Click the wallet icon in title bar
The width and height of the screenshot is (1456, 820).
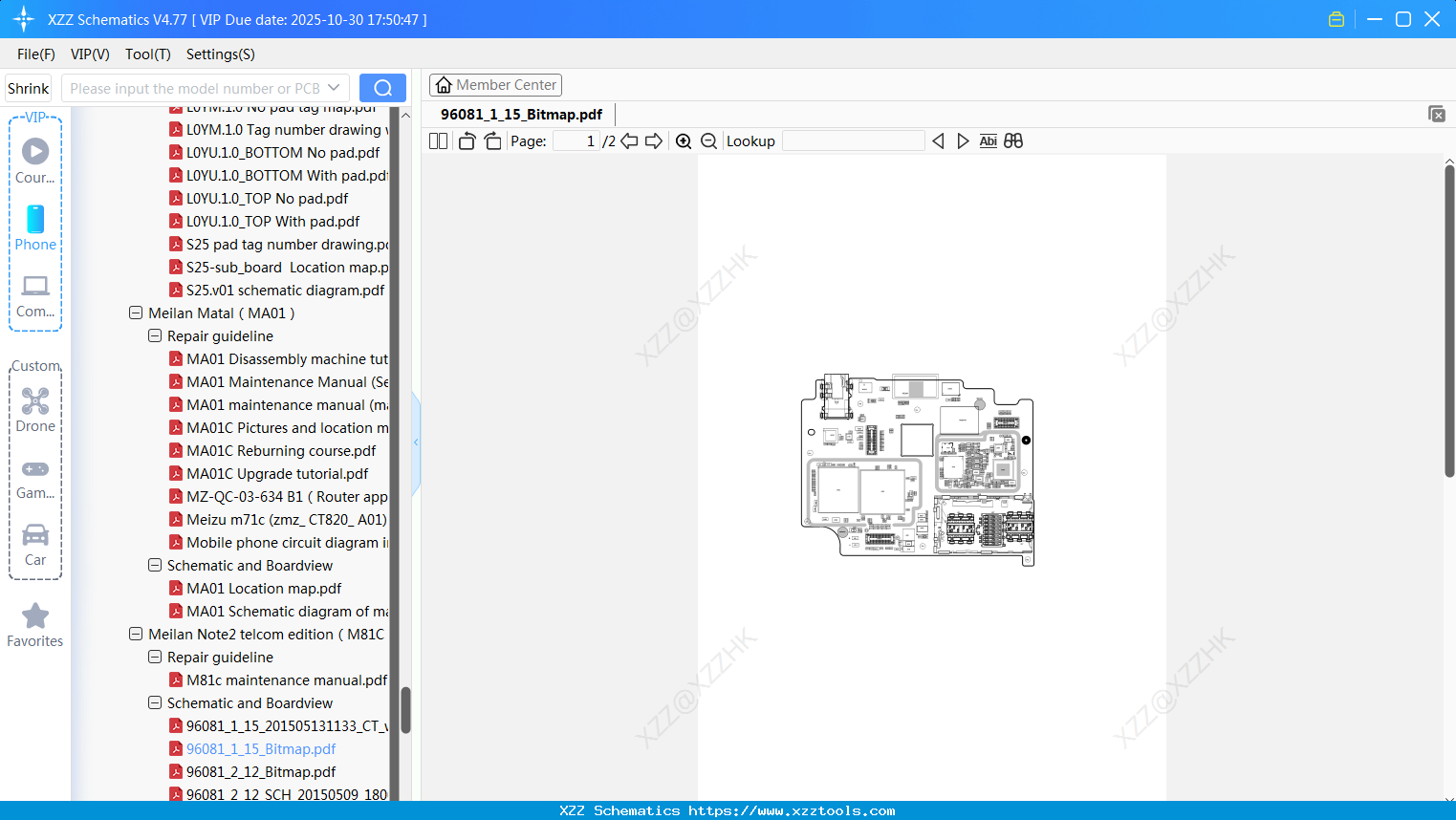pyautogui.click(x=1336, y=18)
